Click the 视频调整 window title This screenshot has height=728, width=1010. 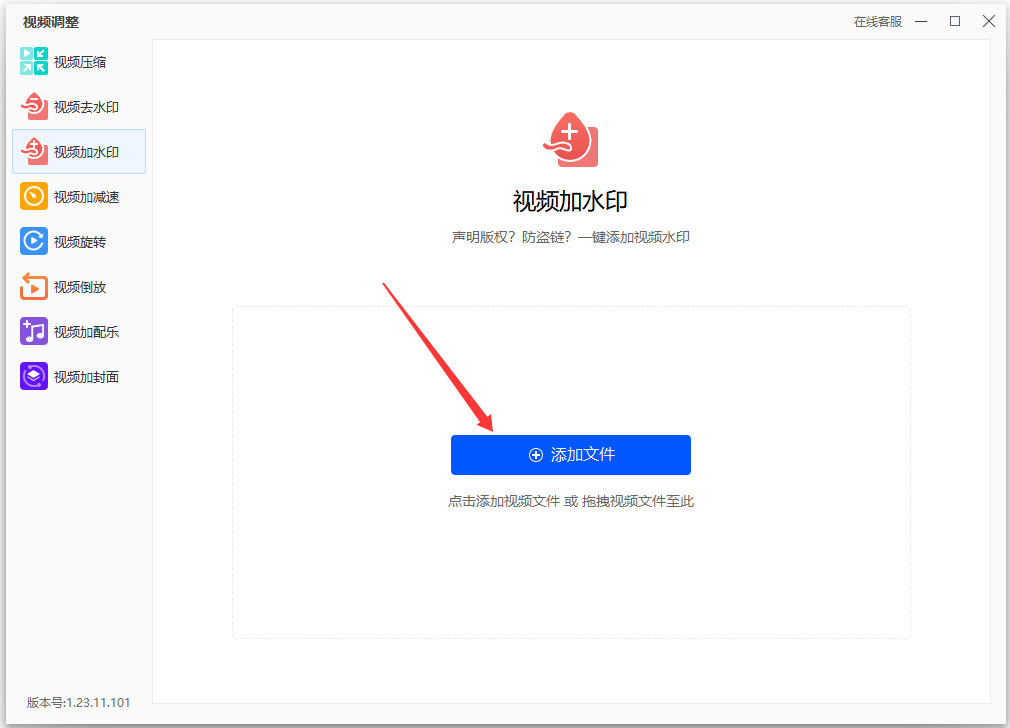tap(51, 22)
